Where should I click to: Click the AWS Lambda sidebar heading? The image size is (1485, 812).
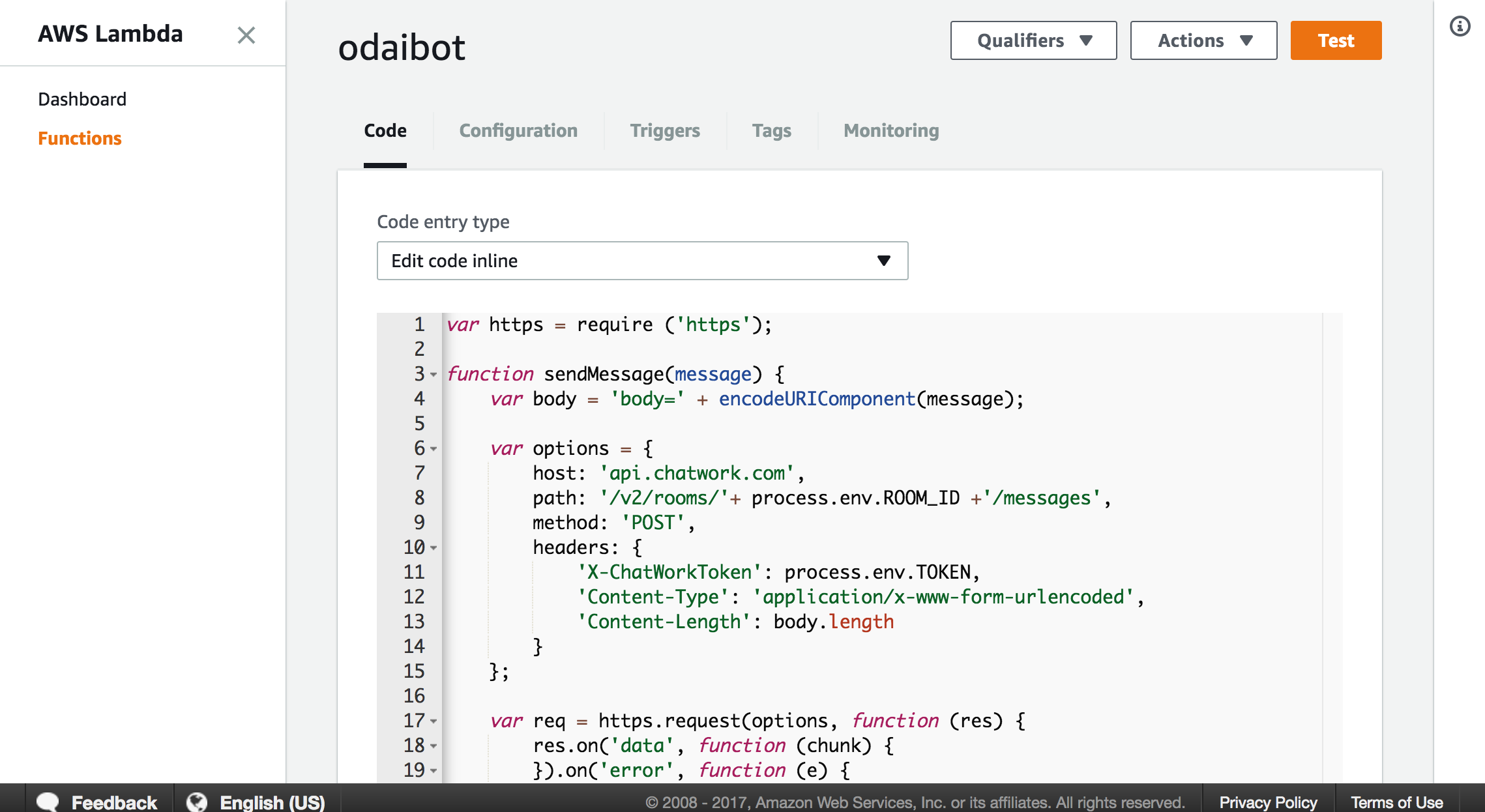(x=110, y=34)
